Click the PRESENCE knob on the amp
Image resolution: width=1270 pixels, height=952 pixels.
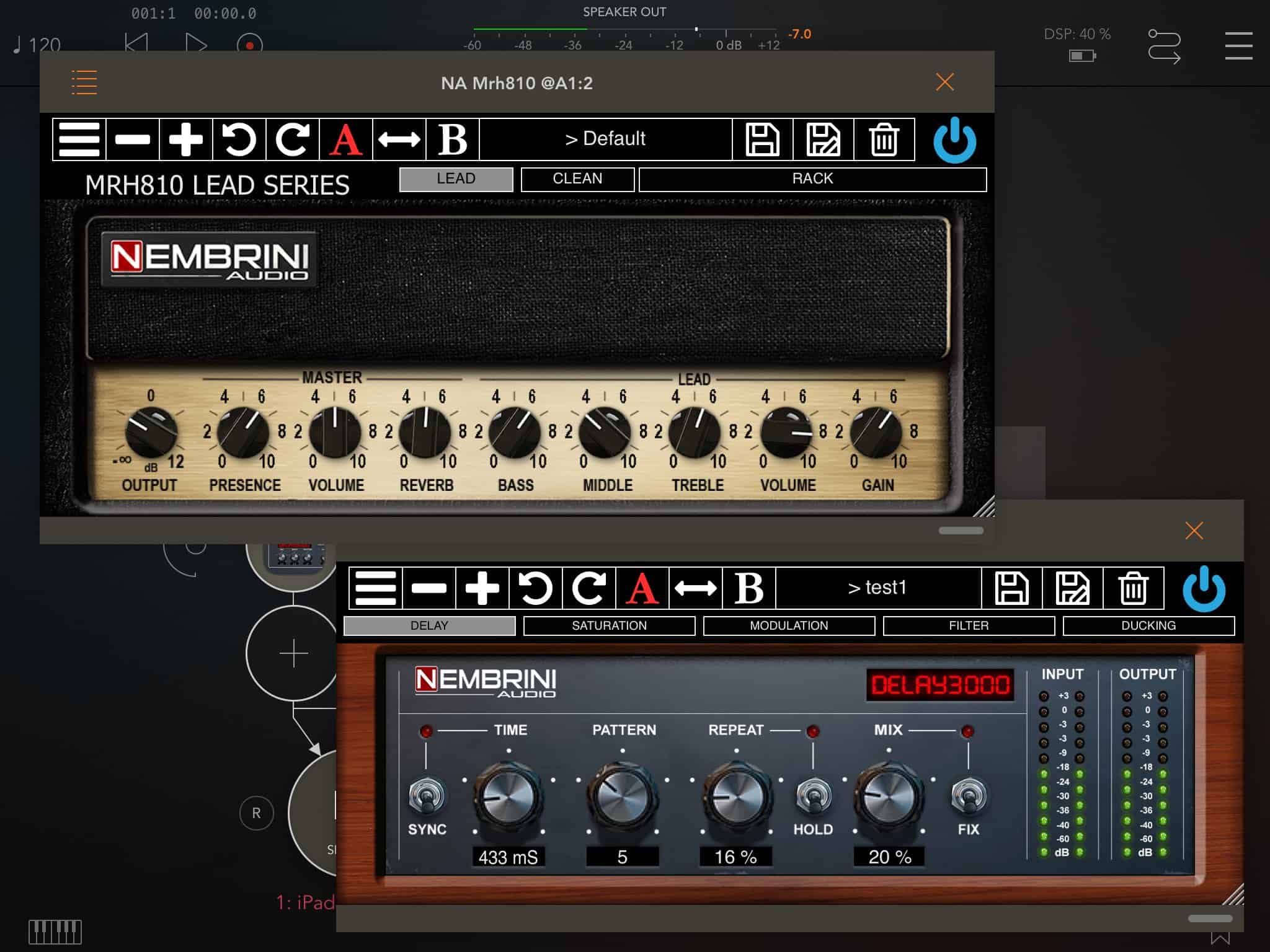tap(244, 433)
